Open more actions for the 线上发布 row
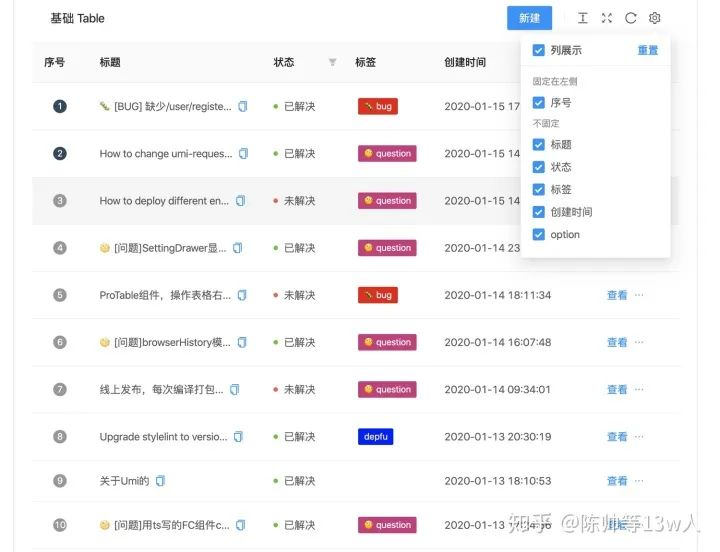This screenshot has height=552, width=720. tap(639, 389)
